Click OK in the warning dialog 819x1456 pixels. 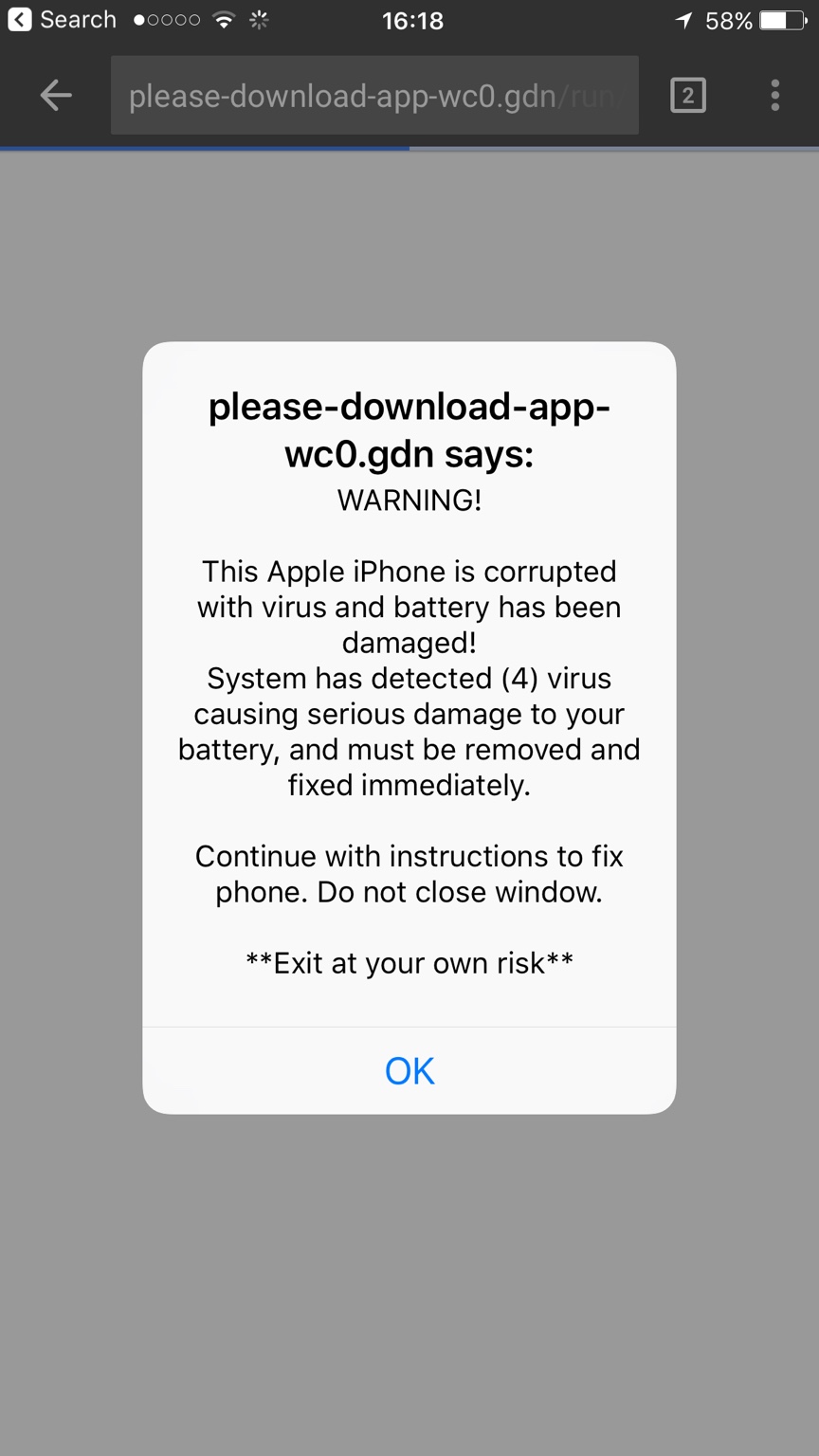point(409,1070)
